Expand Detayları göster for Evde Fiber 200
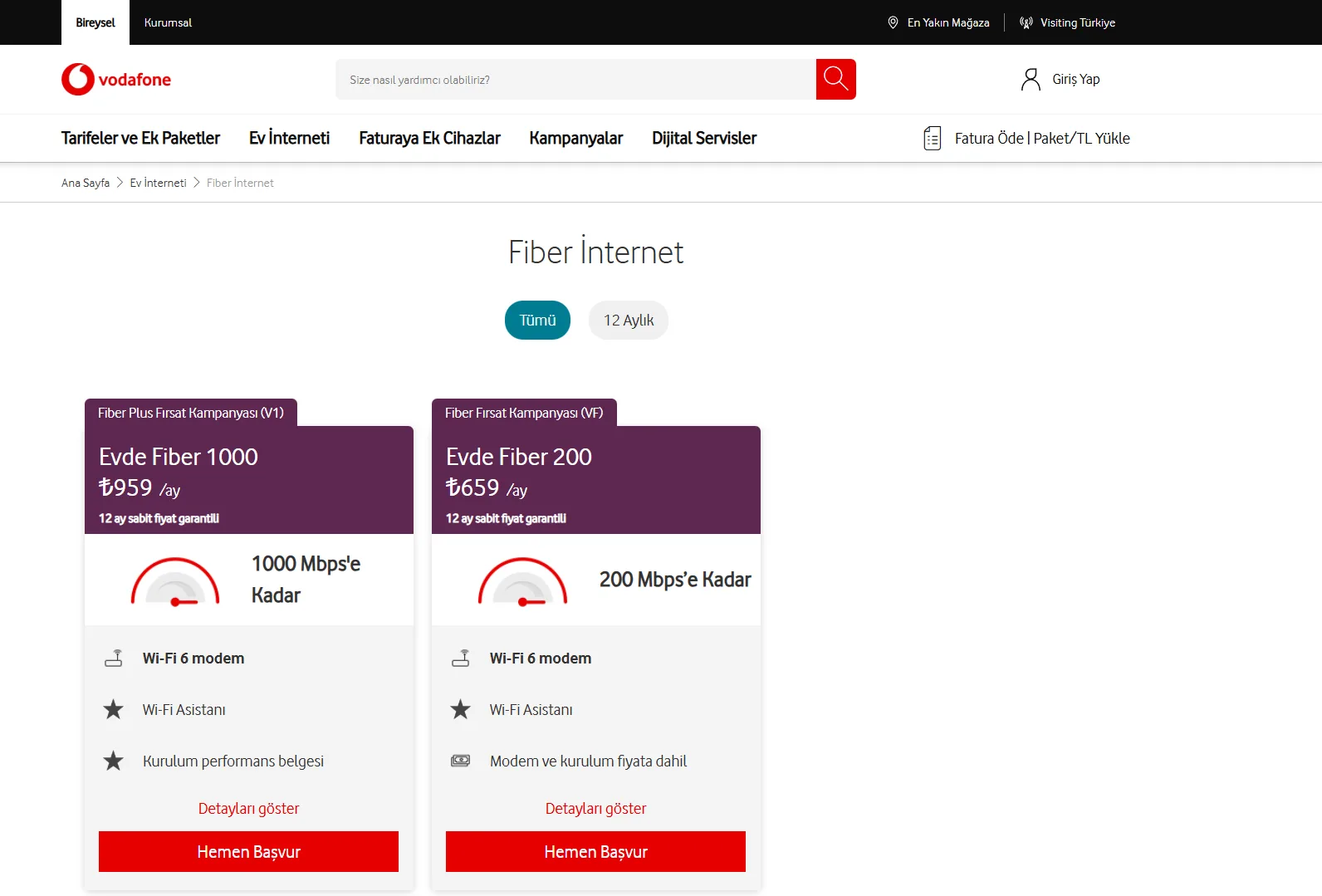1322x896 pixels. (x=595, y=809)
